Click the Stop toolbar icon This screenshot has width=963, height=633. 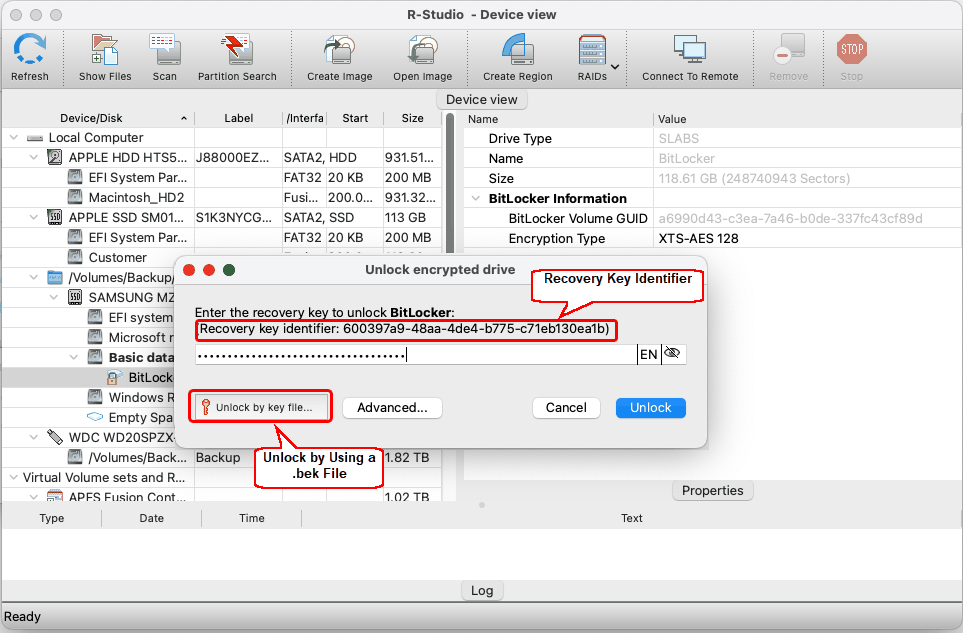[x=851, y=49]
